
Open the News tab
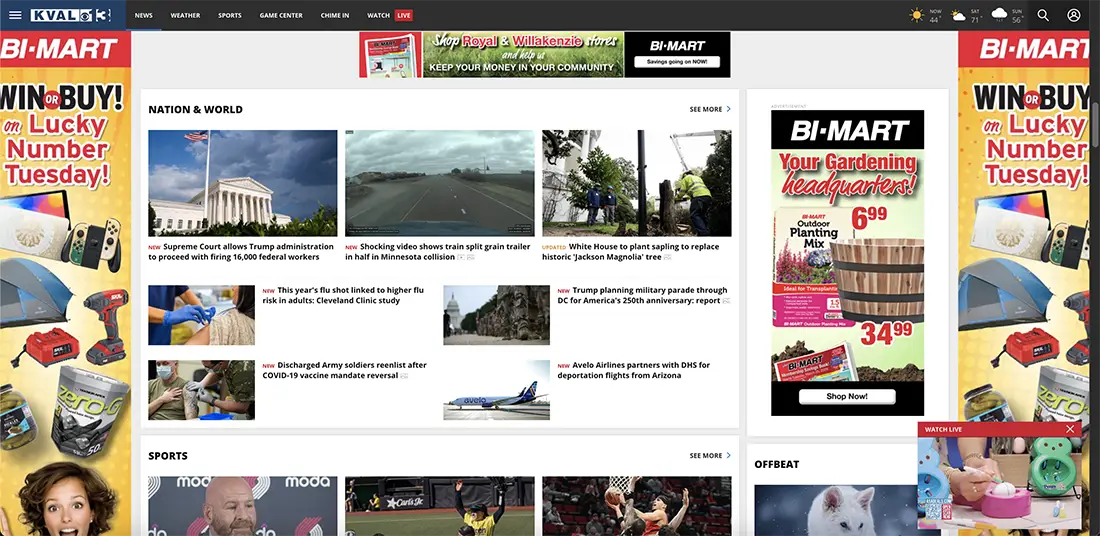pos(144,15)
